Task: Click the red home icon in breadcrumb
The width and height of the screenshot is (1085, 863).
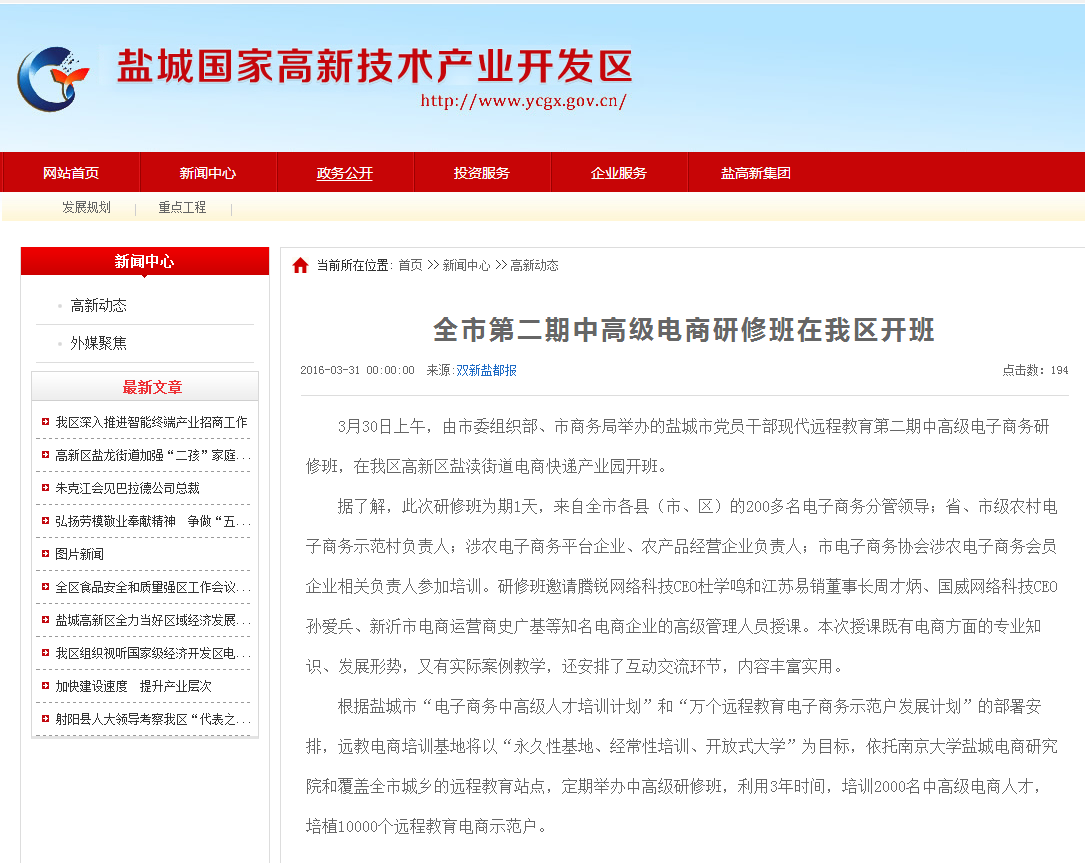Action: pyautogui.click(x=300, y=266)
